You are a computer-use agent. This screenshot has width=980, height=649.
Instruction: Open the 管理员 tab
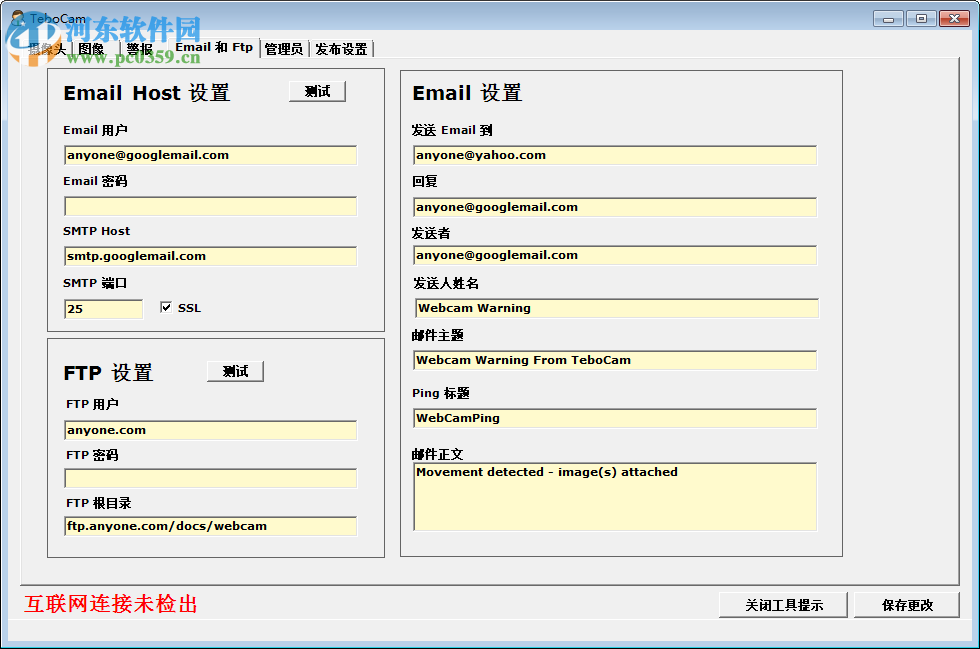(284, 49)
